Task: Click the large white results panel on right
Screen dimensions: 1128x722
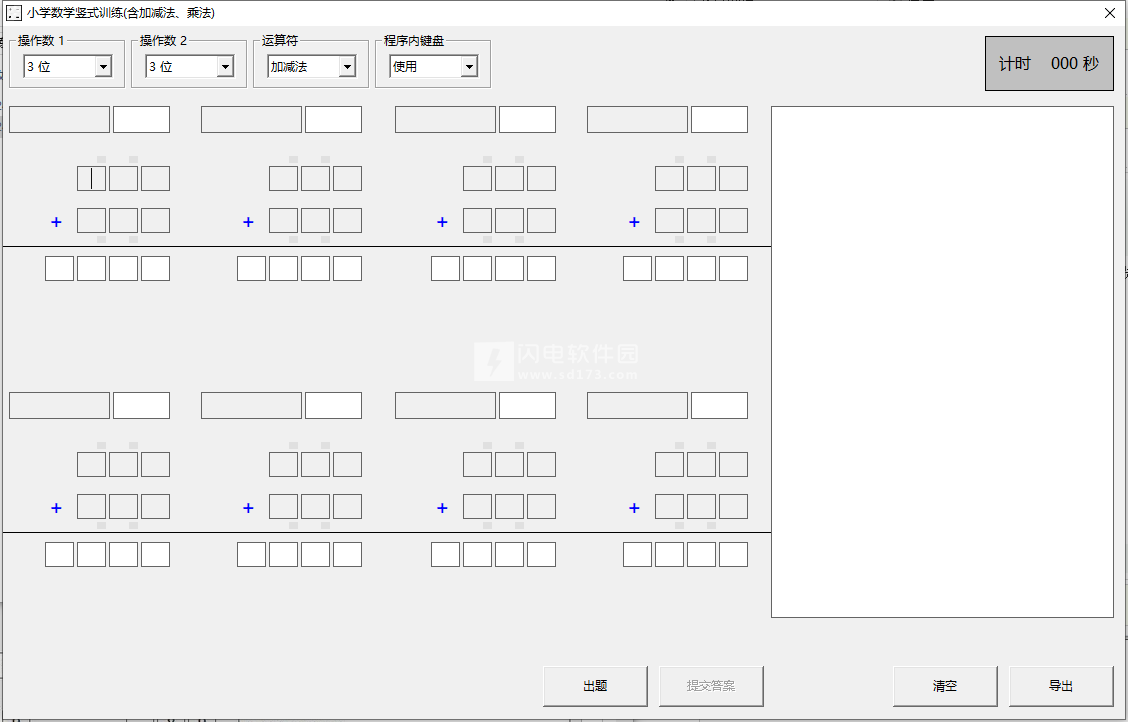Action: point(941,362)
